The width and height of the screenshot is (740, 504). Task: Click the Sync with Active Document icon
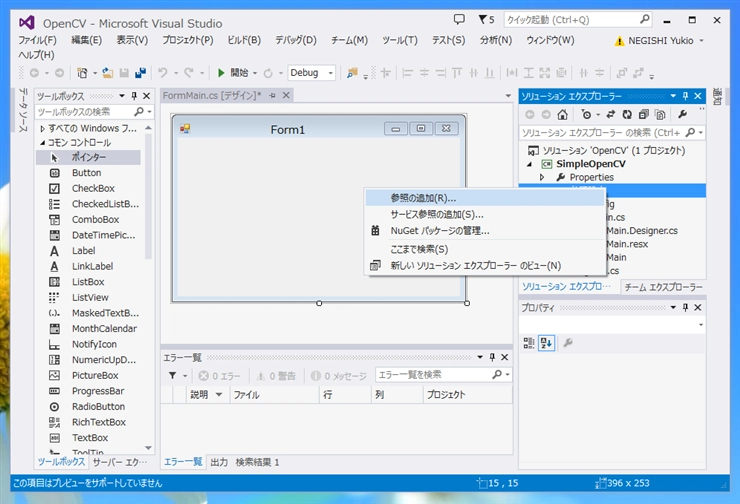[x=611, y=114]
